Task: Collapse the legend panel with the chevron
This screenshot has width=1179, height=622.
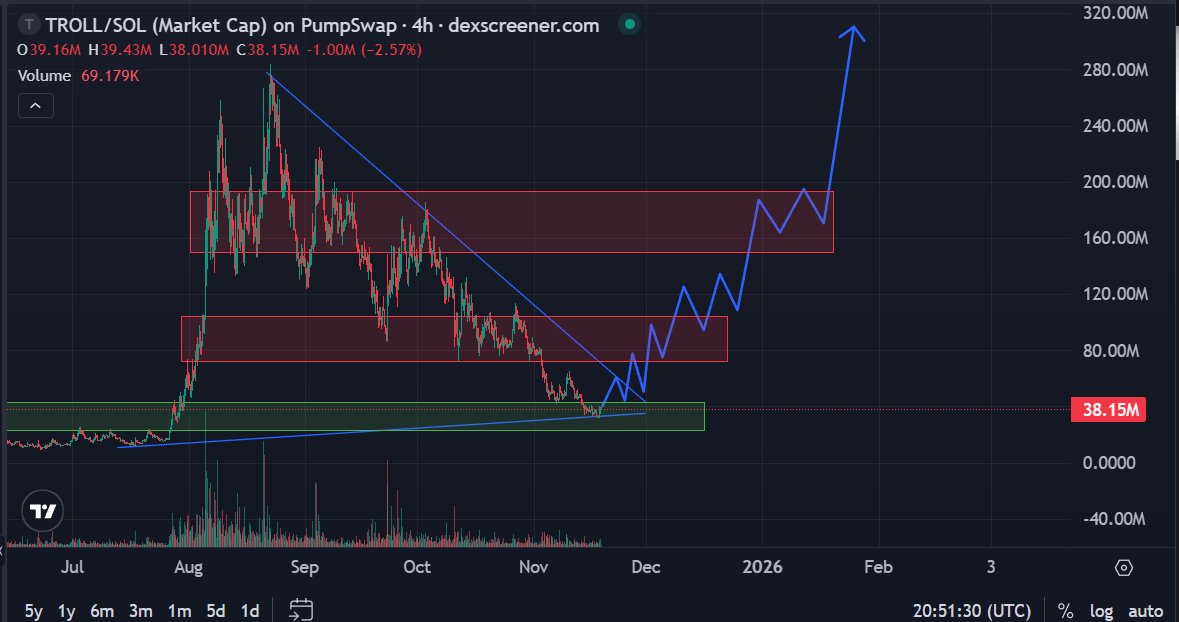Action: (x=36, y=105)
